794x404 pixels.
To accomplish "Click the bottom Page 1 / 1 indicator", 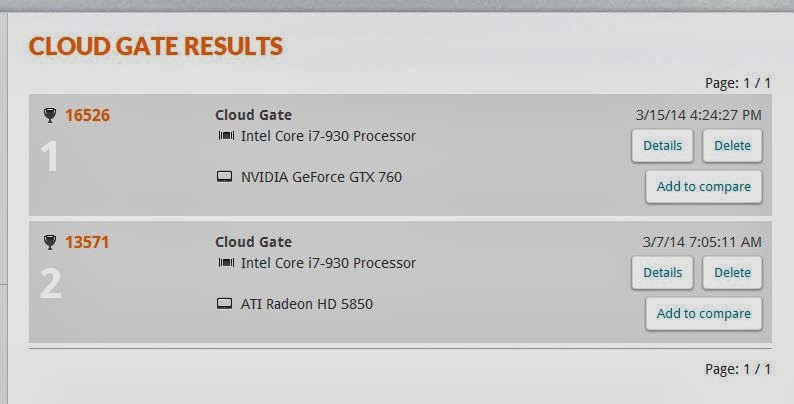I will [x=738, y=369].
